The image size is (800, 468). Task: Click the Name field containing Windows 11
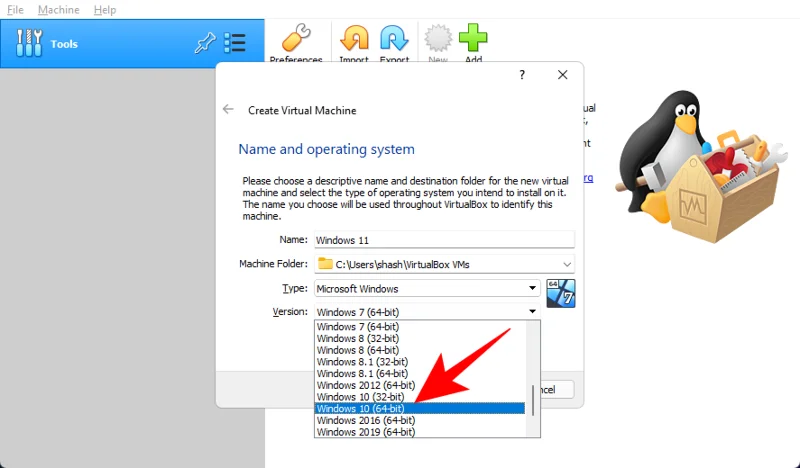pos(444,240)
